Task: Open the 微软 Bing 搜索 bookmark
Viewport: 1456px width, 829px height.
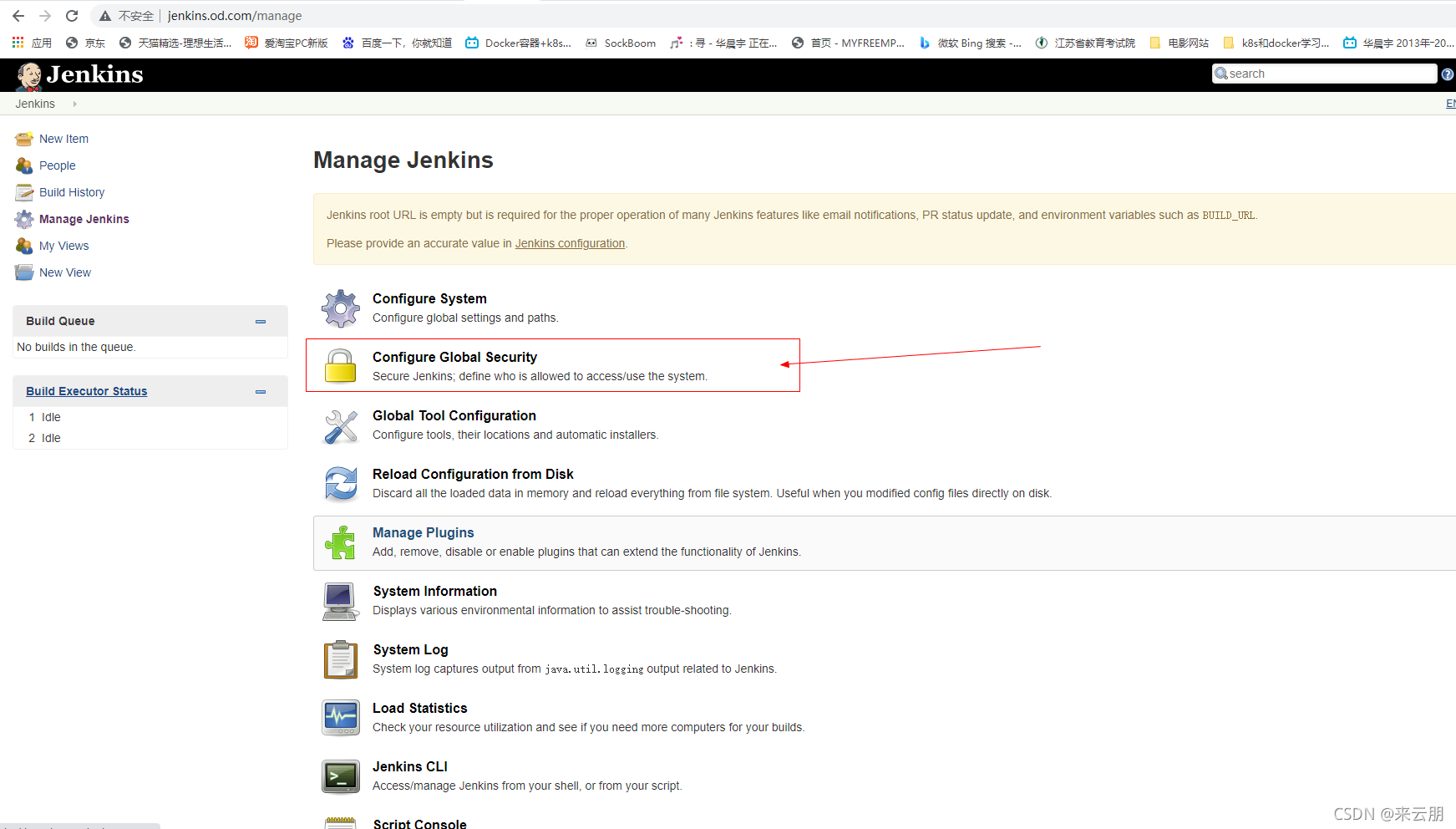Action: 970,43
